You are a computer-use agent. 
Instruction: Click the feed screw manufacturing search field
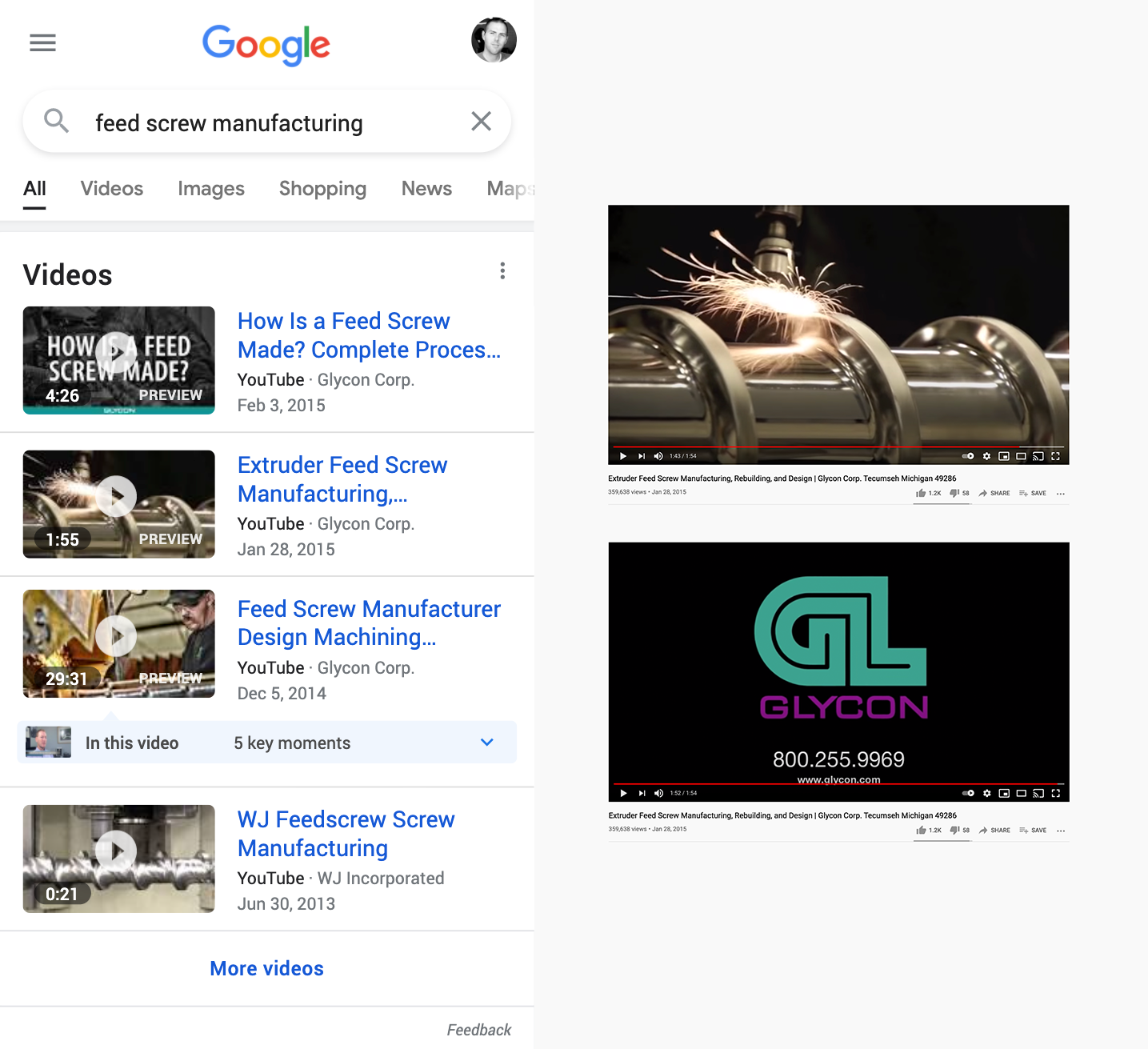click(266, 122)
